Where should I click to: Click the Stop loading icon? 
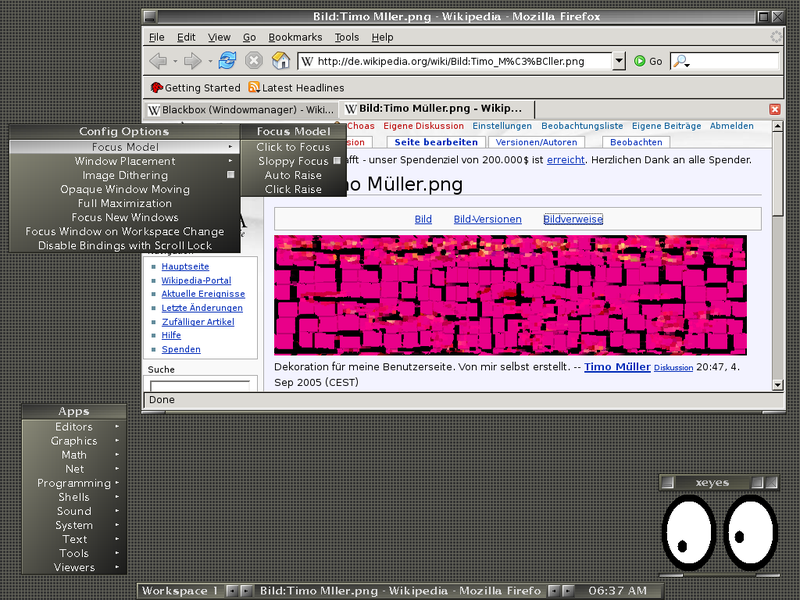pos(253,60)
